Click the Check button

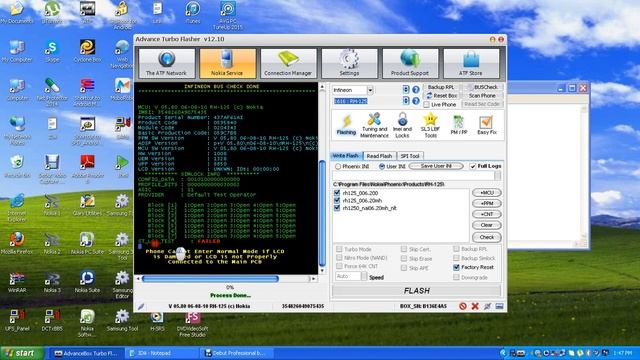(487, 237)
